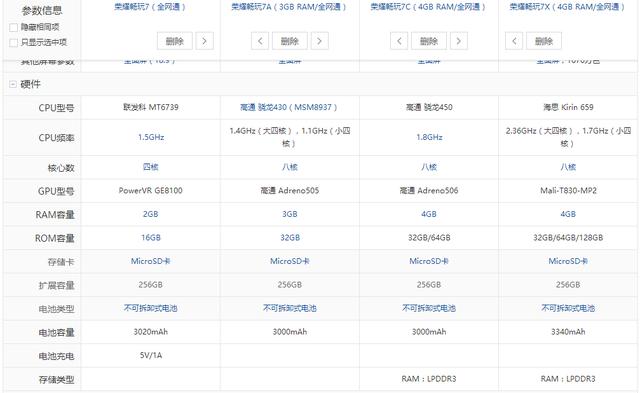
Task: Select the PowerVR GE8100 GPU cell
Action: [x=151, y=191]
